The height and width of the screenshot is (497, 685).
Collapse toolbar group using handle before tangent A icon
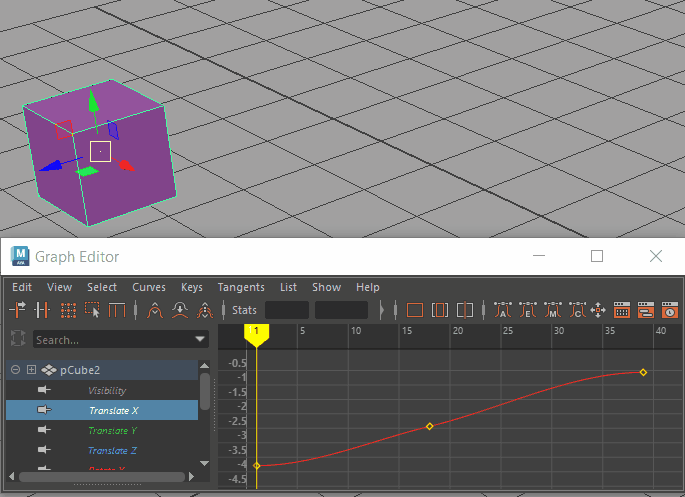483,310
